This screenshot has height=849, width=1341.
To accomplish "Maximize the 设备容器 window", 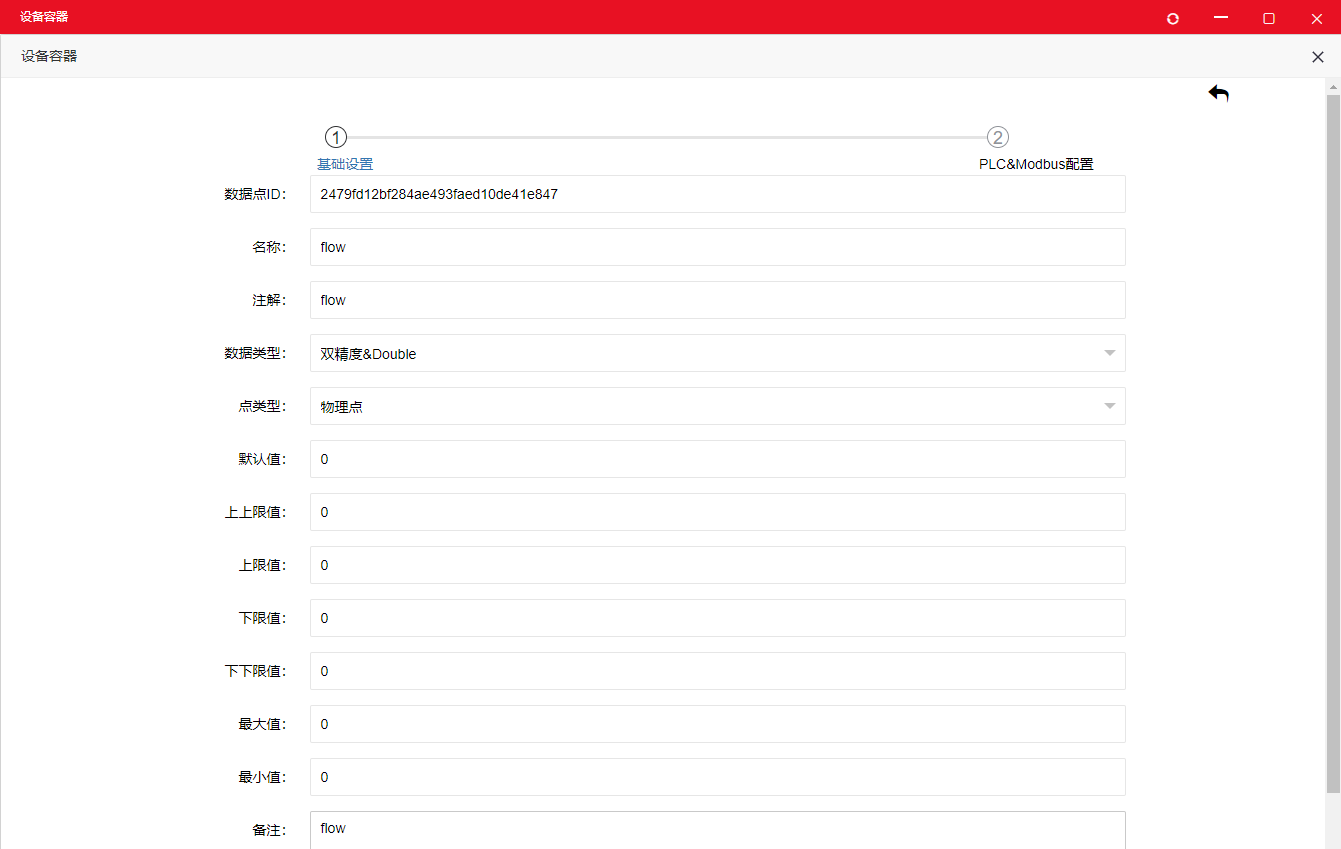I will coord(1269,18).
